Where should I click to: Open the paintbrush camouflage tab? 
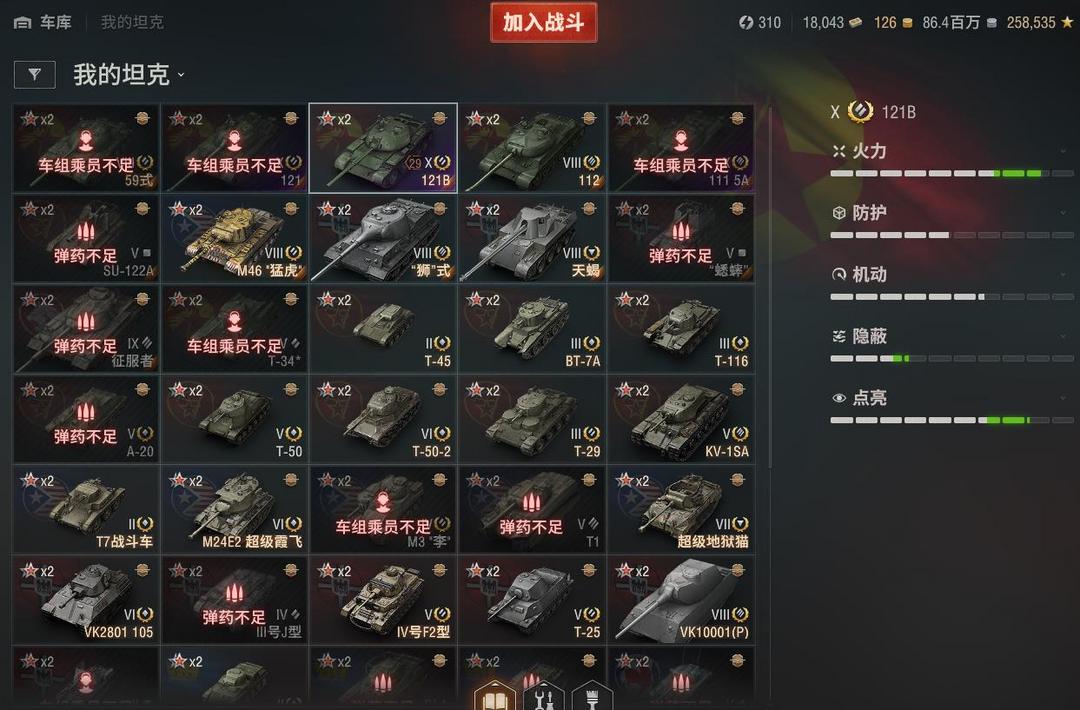click(x=592, y=696)
